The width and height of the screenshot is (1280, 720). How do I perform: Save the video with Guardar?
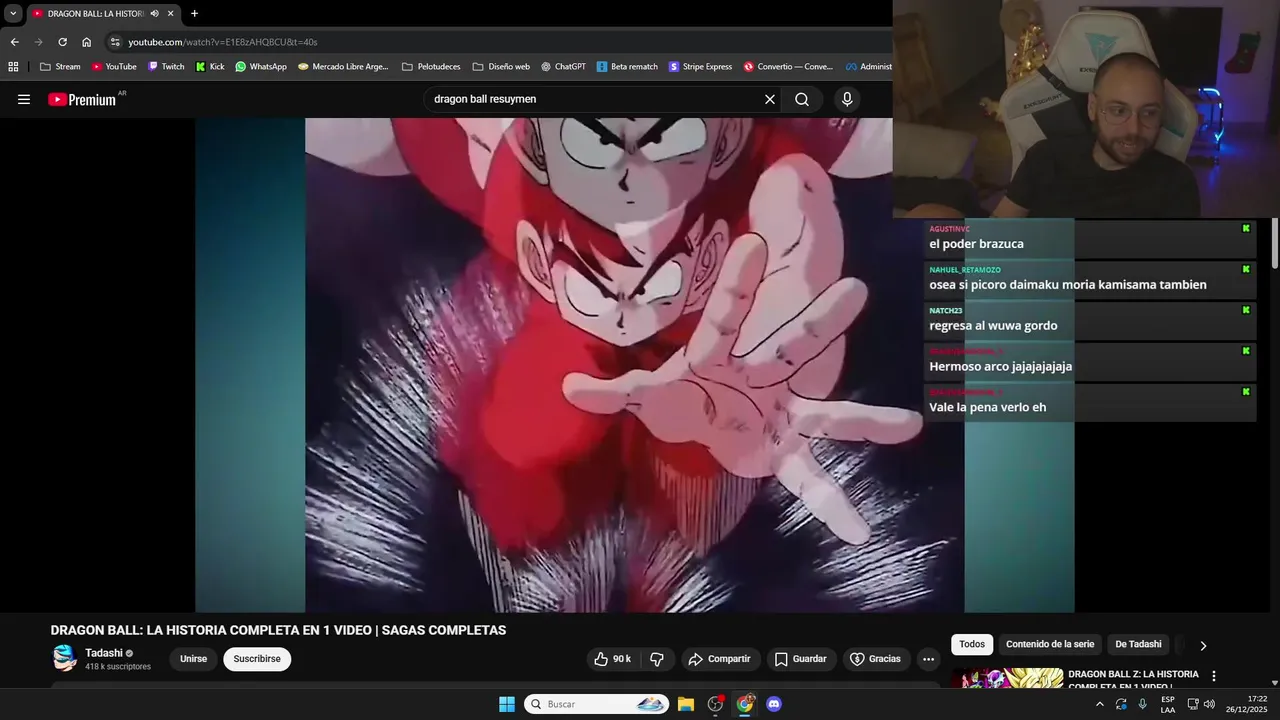[x=800, y=659]
